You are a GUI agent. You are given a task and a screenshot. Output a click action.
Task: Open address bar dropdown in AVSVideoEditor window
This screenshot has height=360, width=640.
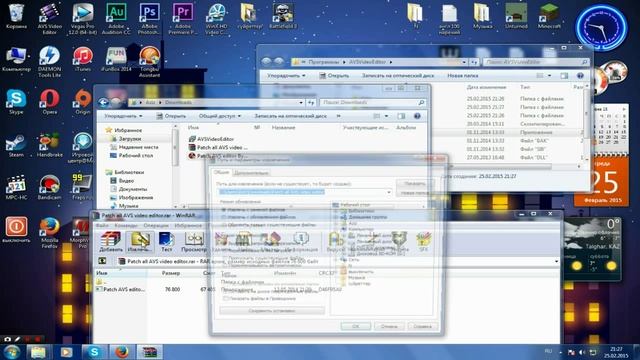[464, 62]
